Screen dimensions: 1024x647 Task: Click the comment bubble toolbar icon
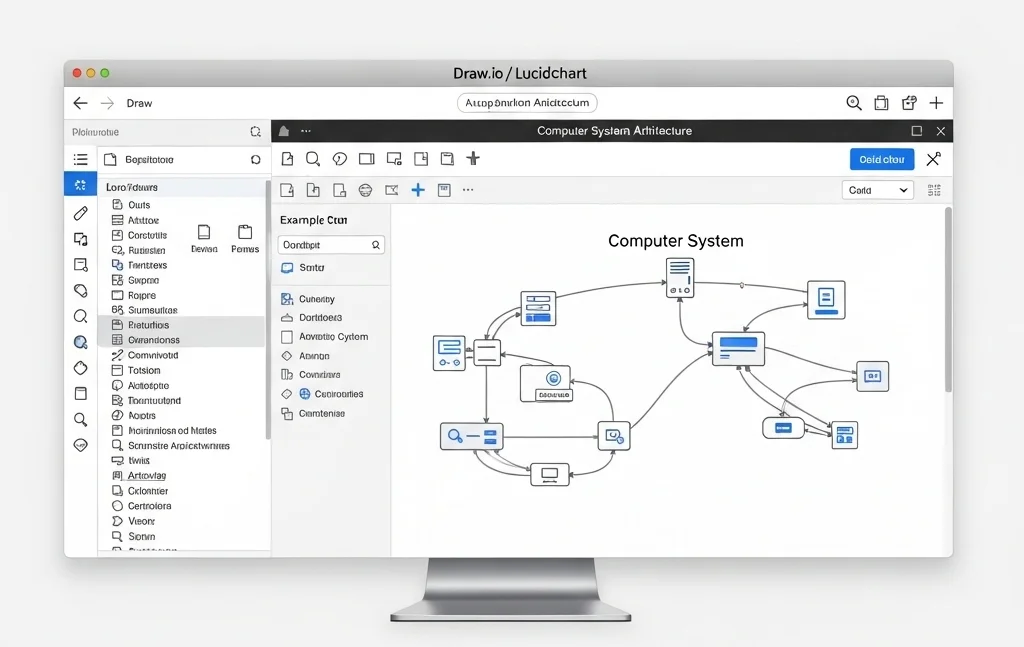click(x=339, y=159)
